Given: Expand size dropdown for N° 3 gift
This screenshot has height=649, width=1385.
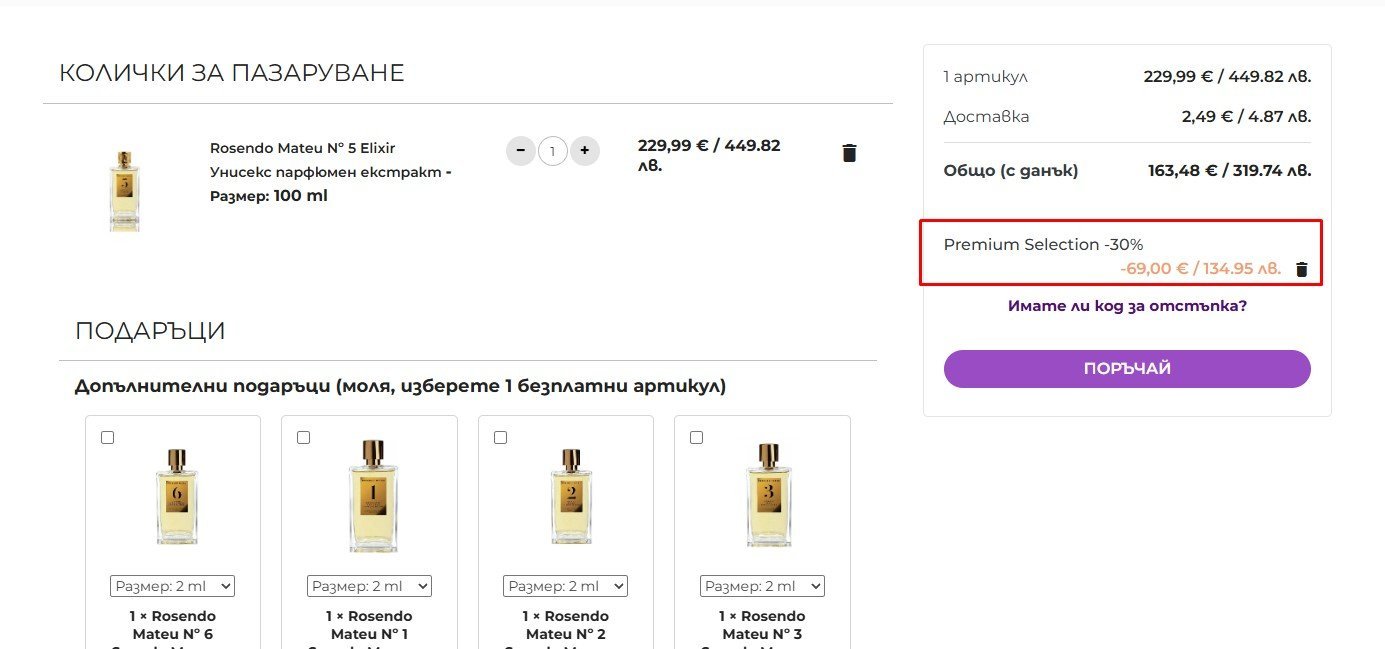Looking at the screenshot, I should [762, 586].
